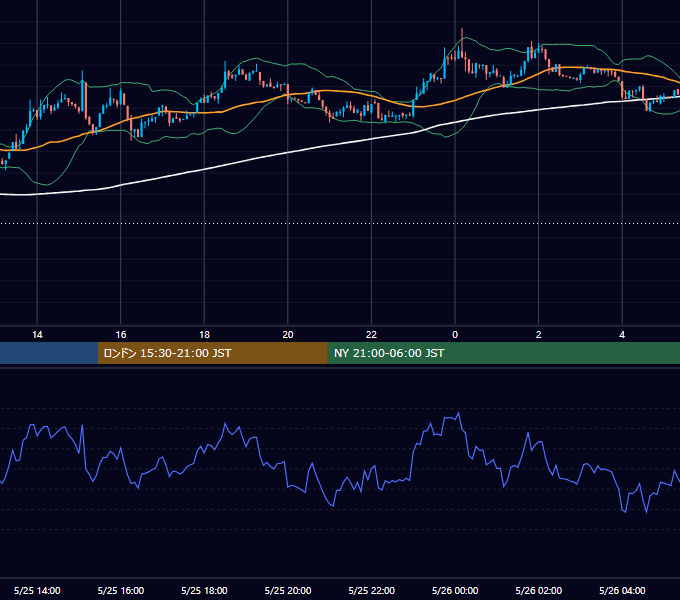Image resolution: width=680 pixels, height=600 pixels.
Task: Click the 2 hour label on the axis
Action: click(x=539, y=335)
